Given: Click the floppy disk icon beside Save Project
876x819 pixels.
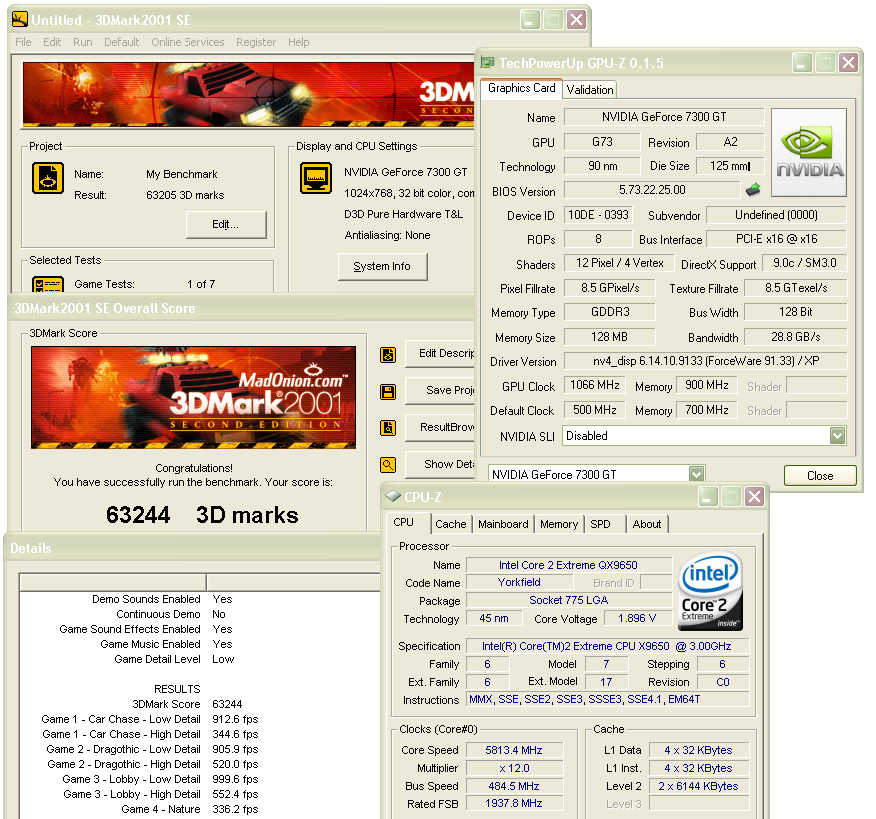Looking at the screenshot, I should click(x=388, y=392).
